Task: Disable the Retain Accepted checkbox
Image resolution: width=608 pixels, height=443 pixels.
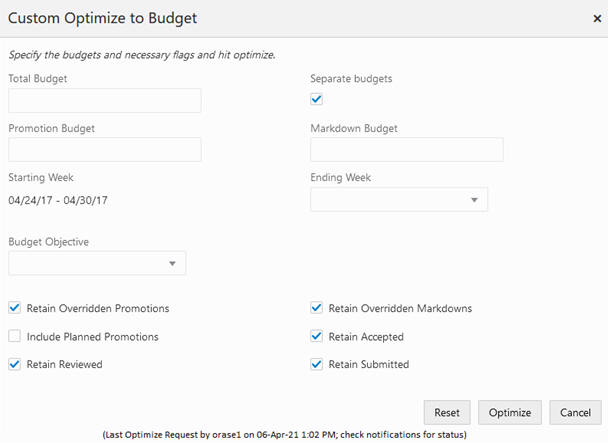Action: tap(317, 336)
